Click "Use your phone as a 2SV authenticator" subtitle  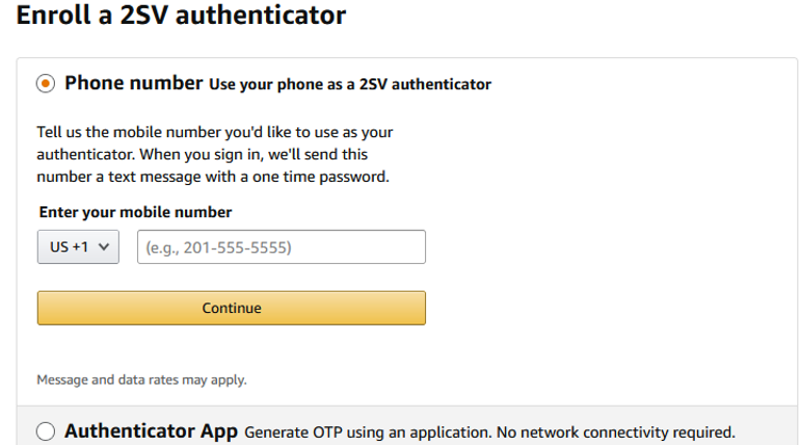pyautogui.click(x=350, y=85)
